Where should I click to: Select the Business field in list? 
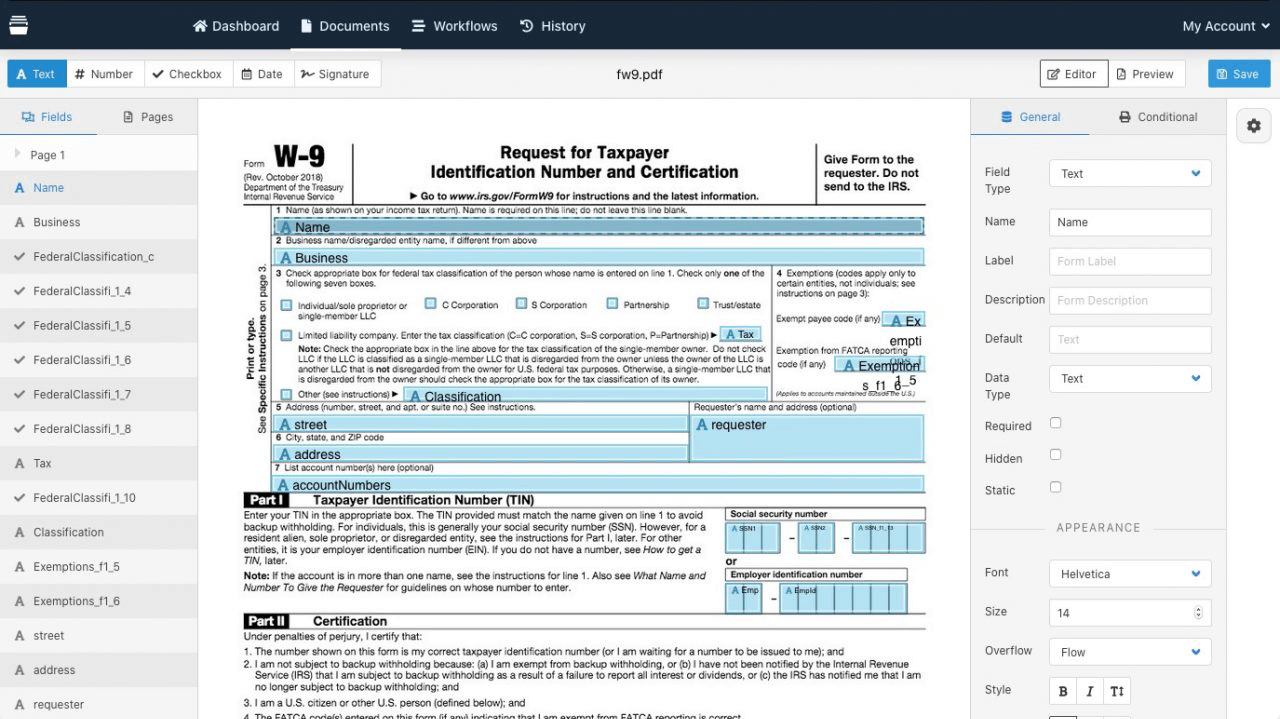coord(98,222)
